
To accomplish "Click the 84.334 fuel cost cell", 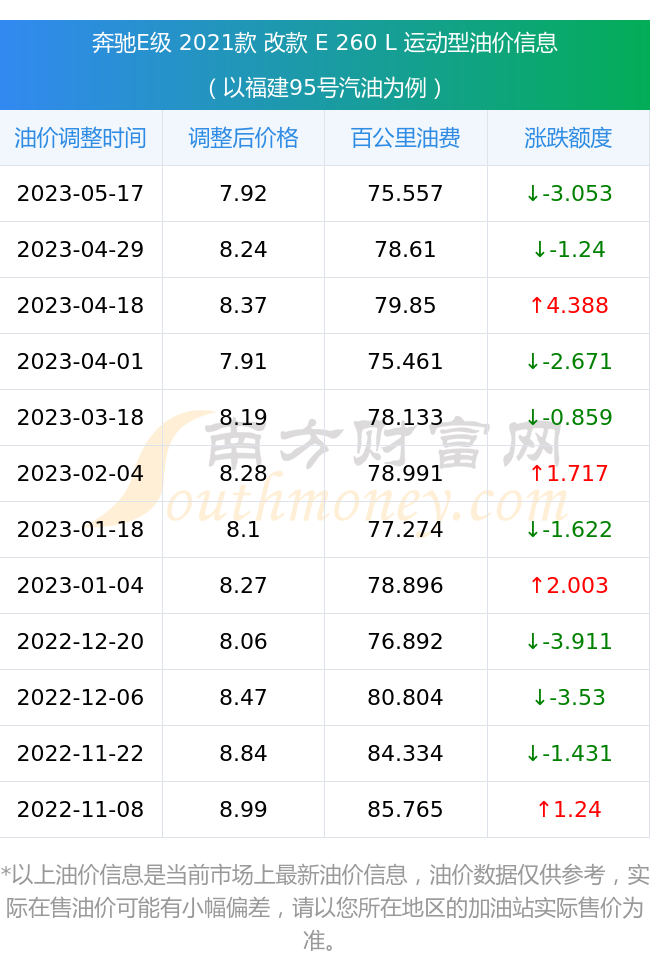I will (x=406, y=753).
